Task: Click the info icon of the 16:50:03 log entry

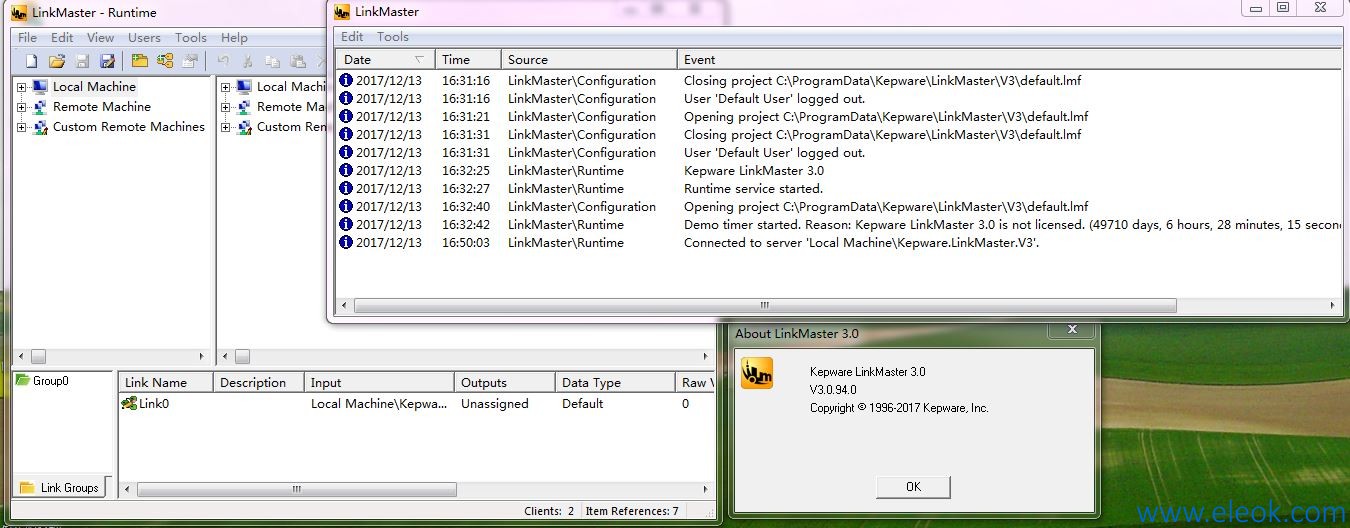Action: coord(346,243)
